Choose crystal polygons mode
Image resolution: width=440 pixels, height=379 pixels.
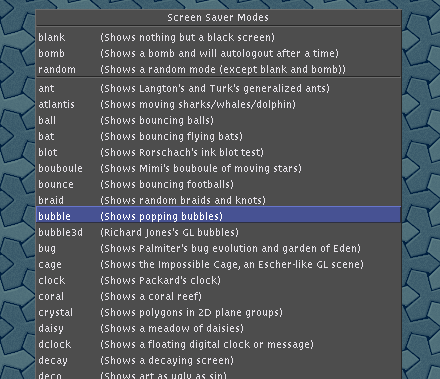[x=218, y=312]
